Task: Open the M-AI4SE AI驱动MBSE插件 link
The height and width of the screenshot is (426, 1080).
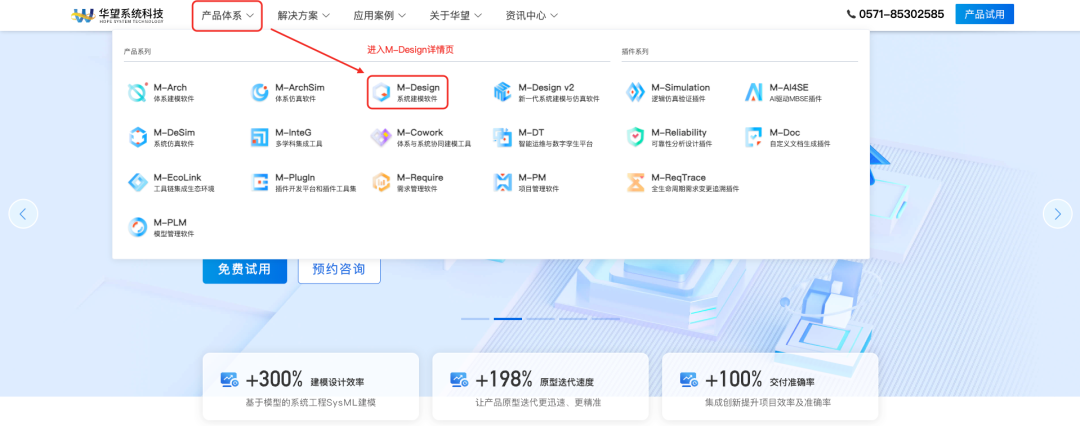Action: 782,92
